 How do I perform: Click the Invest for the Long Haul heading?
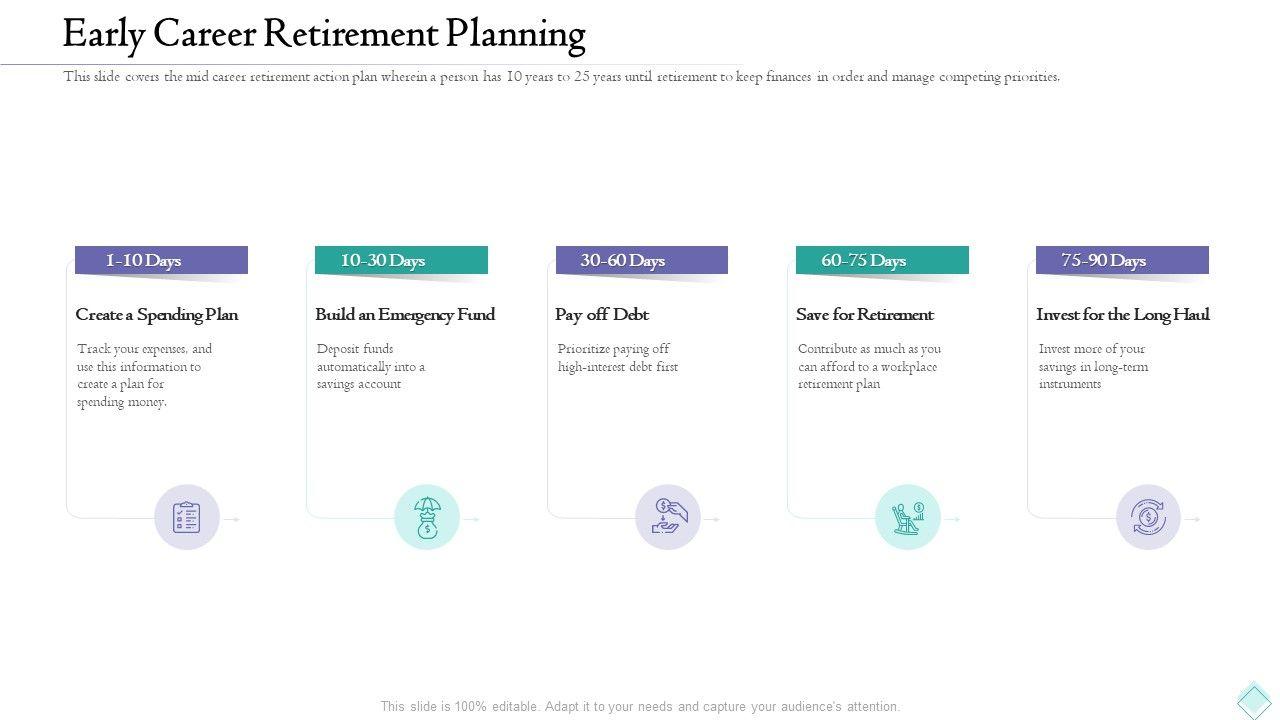1123,315
